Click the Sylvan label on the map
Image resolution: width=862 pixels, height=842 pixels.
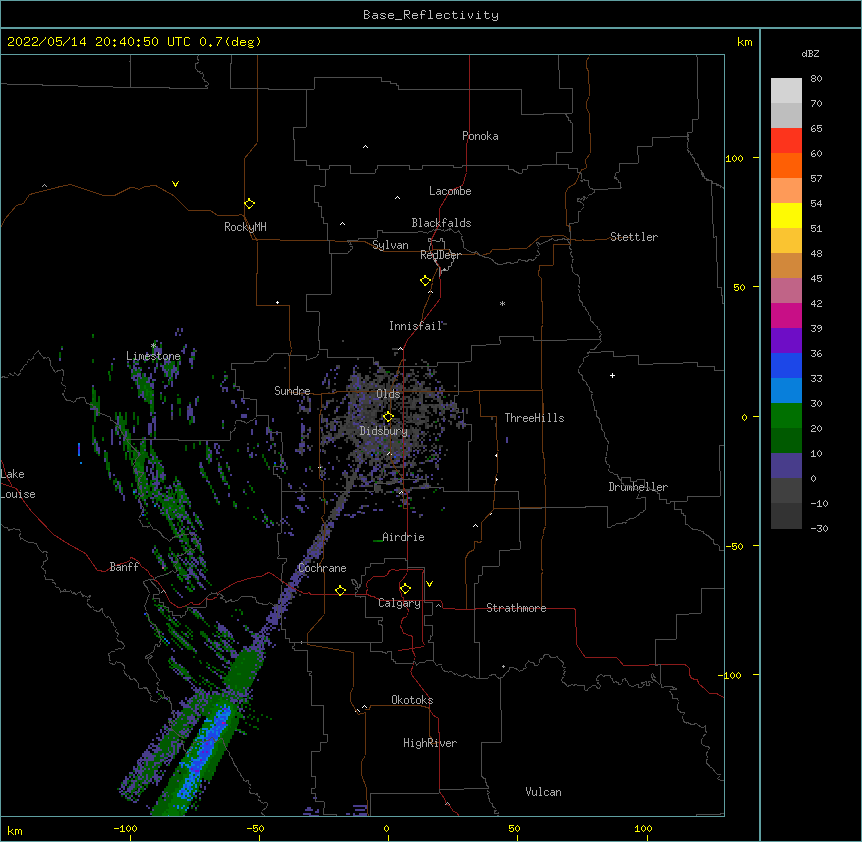(x=390, y=245)
